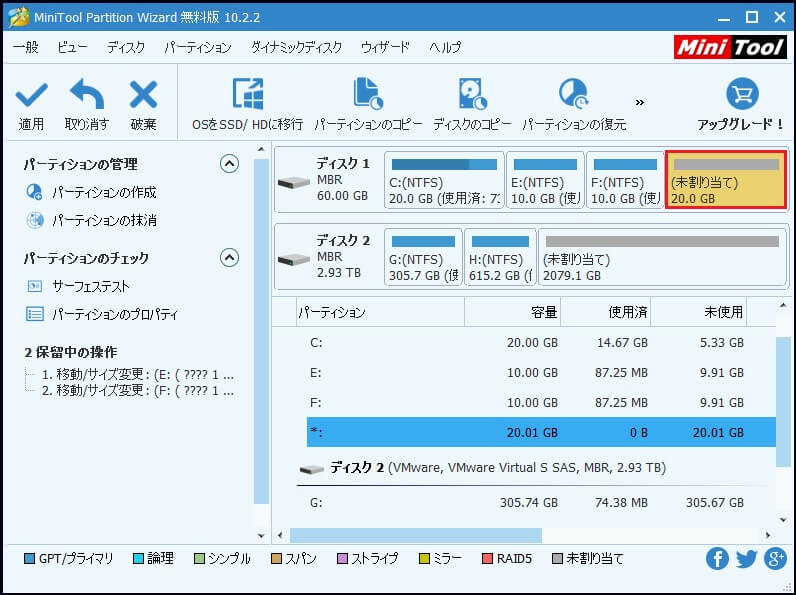
Task: Collapse the パーティションの管理 section
Action: click(x=229, y=164)
